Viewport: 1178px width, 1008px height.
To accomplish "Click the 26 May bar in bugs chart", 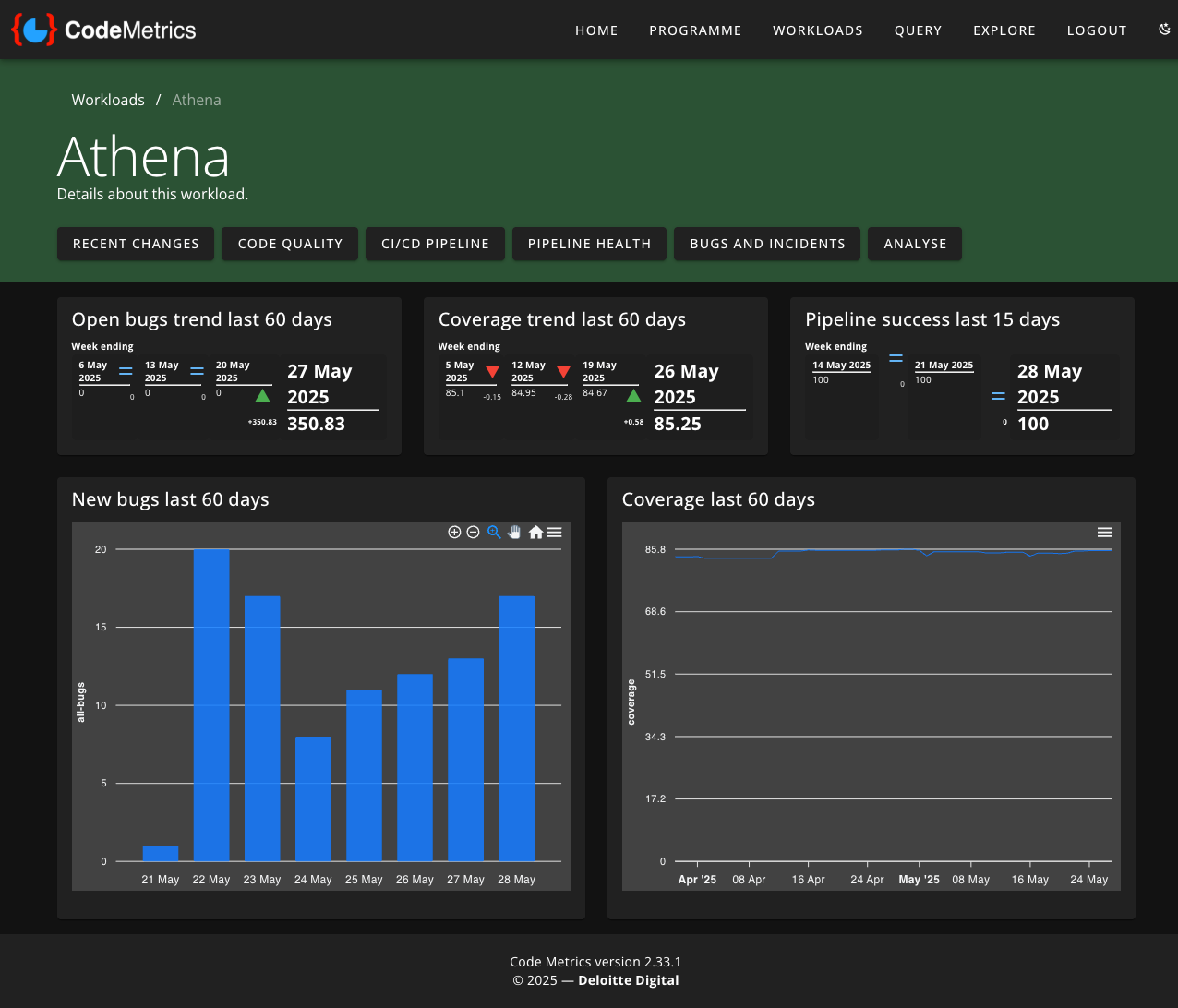I will [415, 768].
